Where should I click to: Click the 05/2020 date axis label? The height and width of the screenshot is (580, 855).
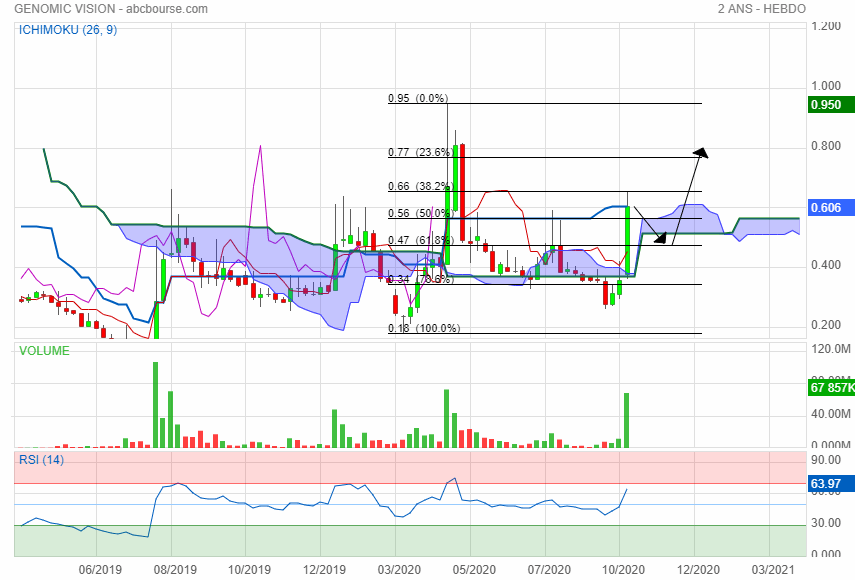click(474, 570)
